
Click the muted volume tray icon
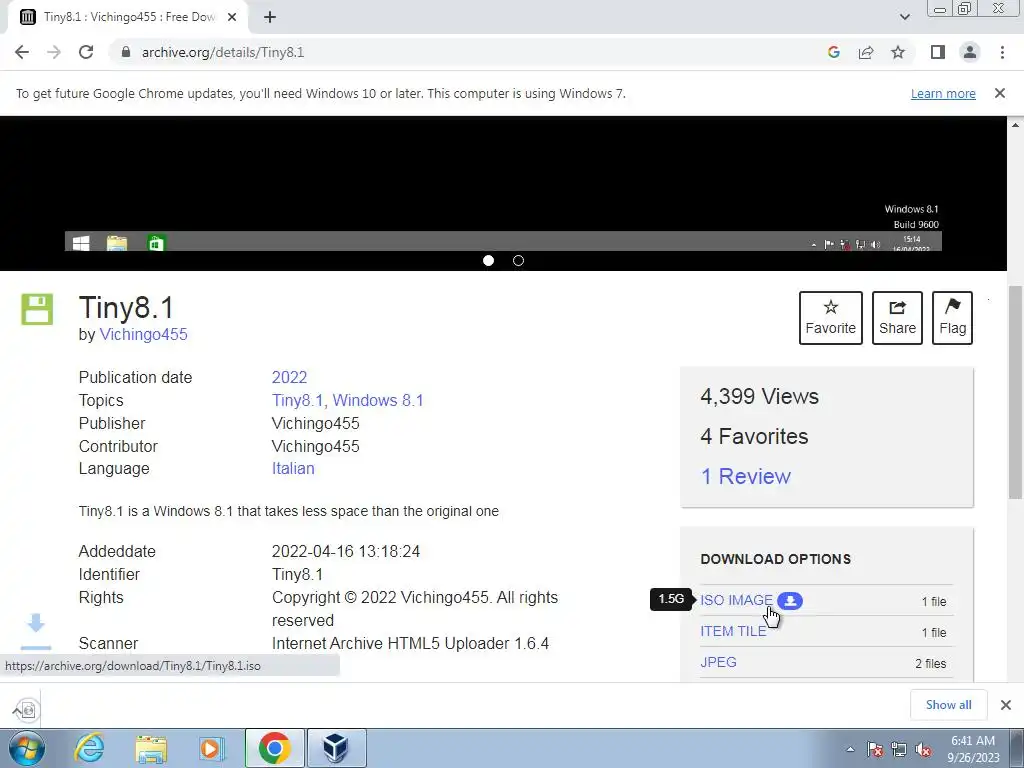[923, 749]
